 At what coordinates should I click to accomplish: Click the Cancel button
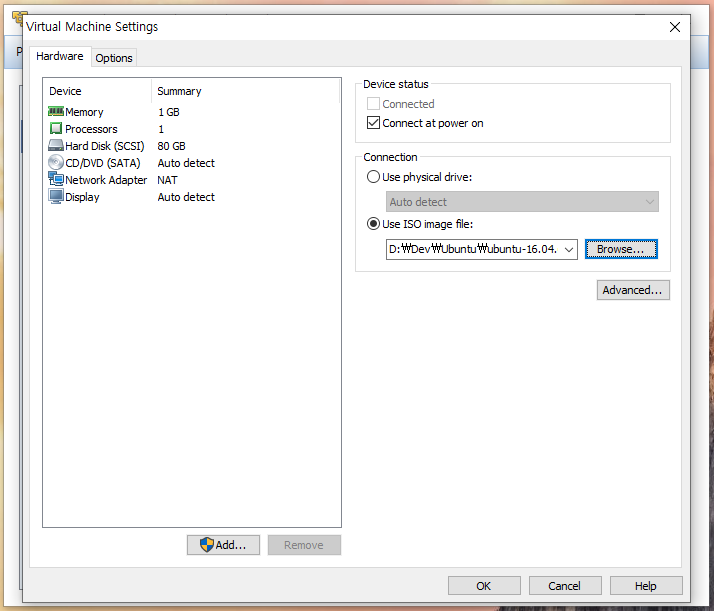[x=565, y=586]
